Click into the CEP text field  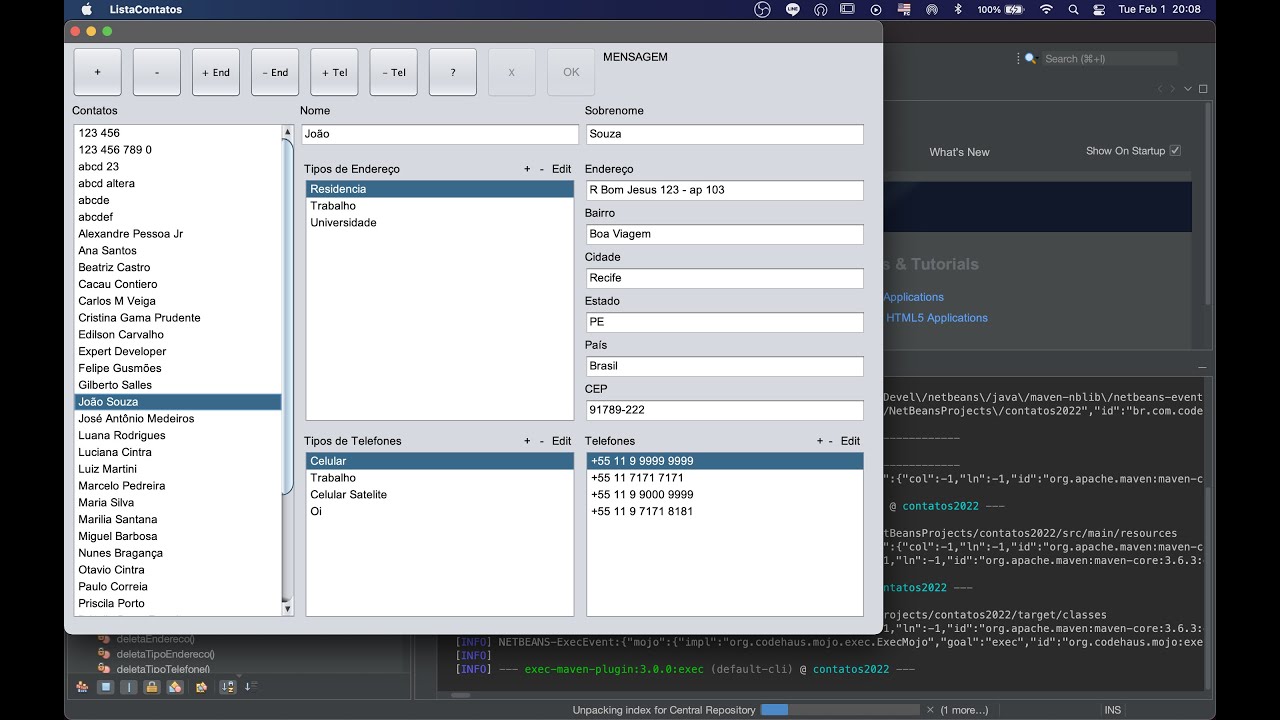point(724,410)
